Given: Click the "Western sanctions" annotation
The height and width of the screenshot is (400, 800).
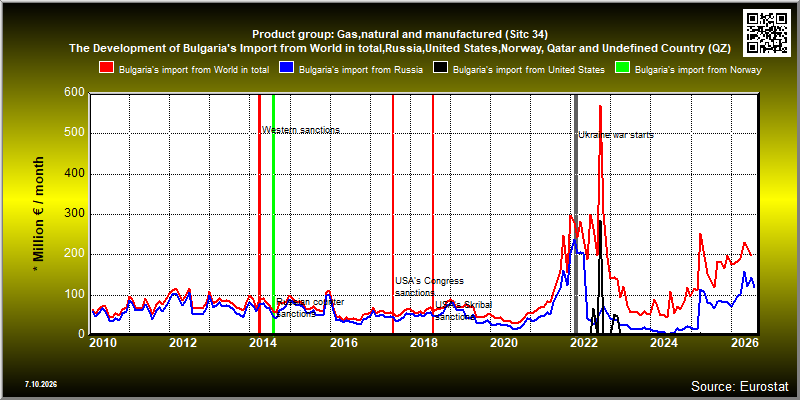Looking at the screenshot, I should [x=301, y=130].
